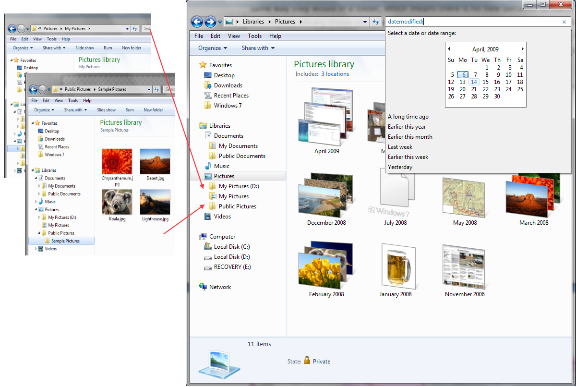Open the recent pages dropdown beside Forward button

coord(220,22)
